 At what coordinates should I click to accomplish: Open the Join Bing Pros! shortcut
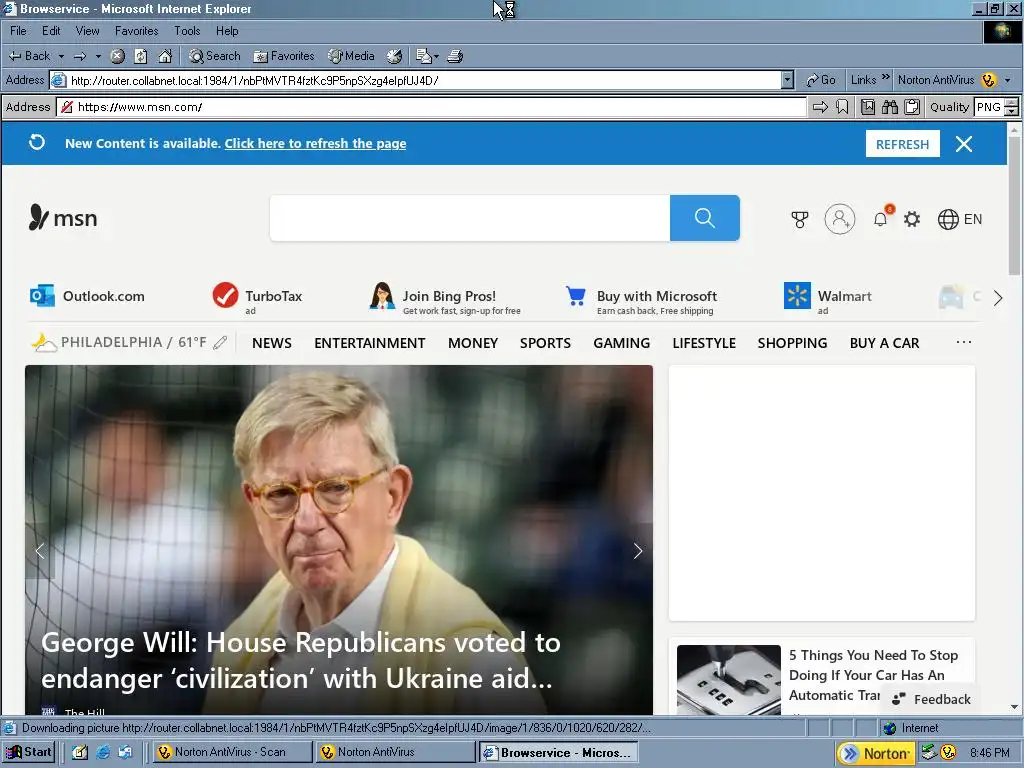[x=445, y=298]
